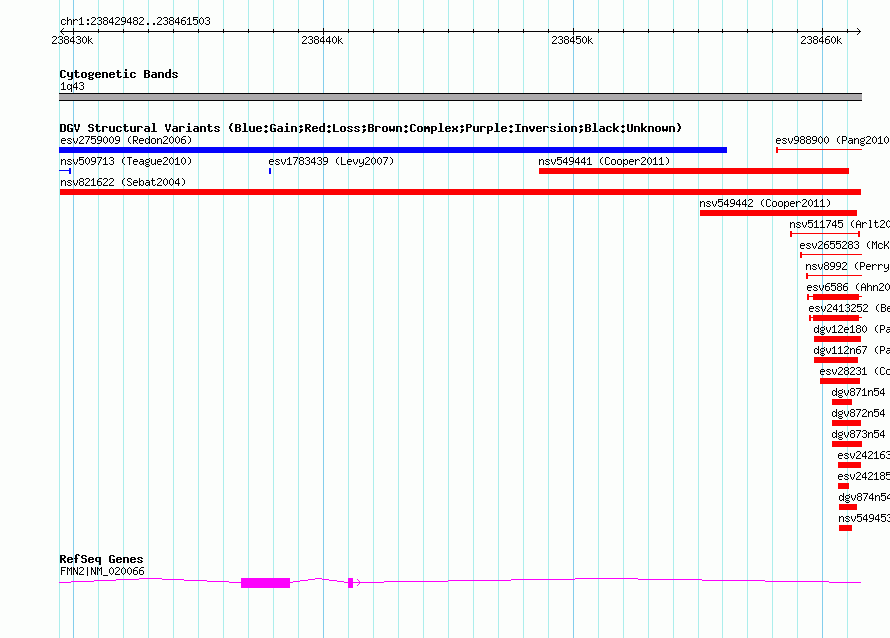Screen dimensions: 890x638
Task: Select the gray 1q43 cytogenetic band bar
Action: tap(460, 97)
